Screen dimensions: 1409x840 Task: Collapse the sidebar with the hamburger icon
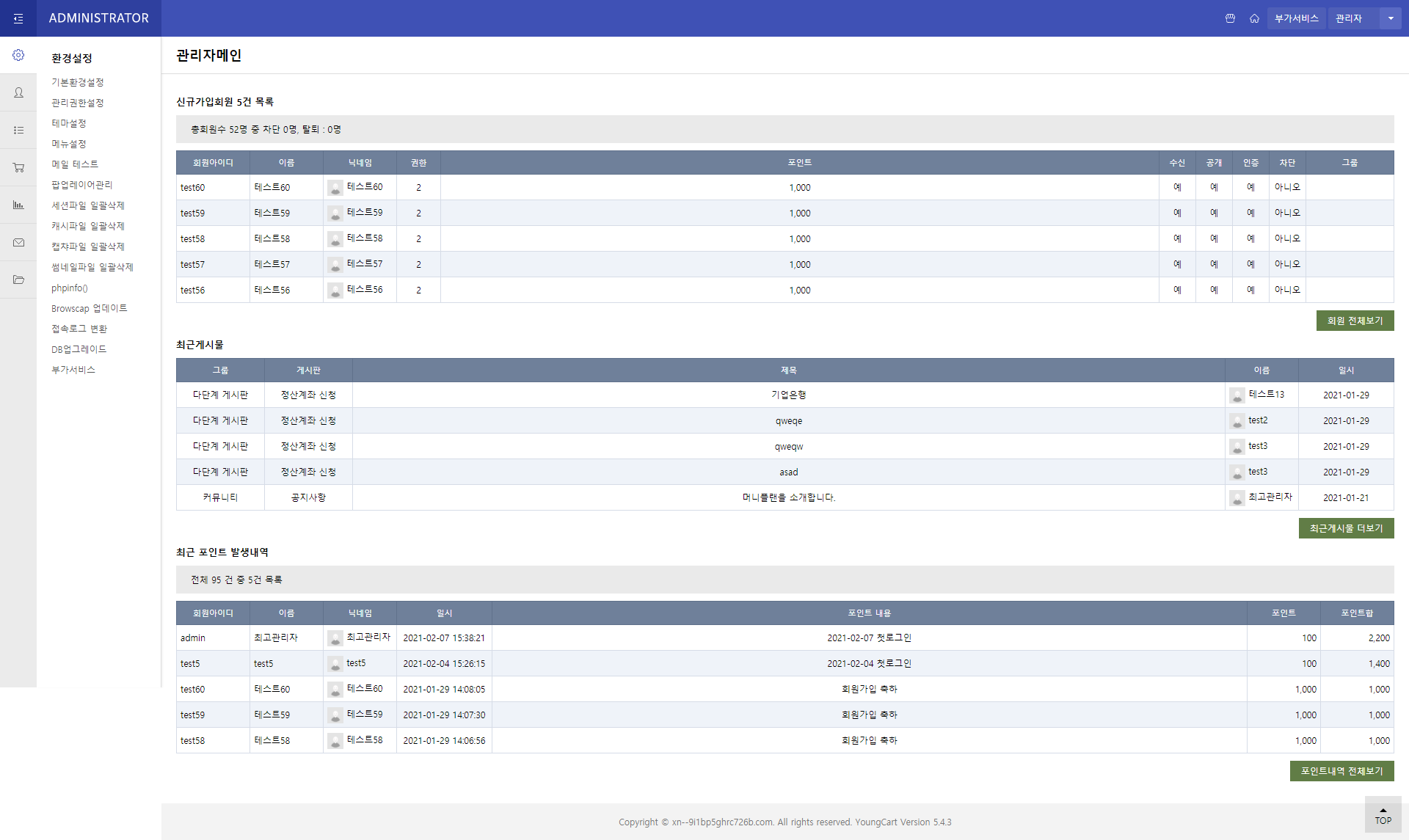tap(18, 18)
